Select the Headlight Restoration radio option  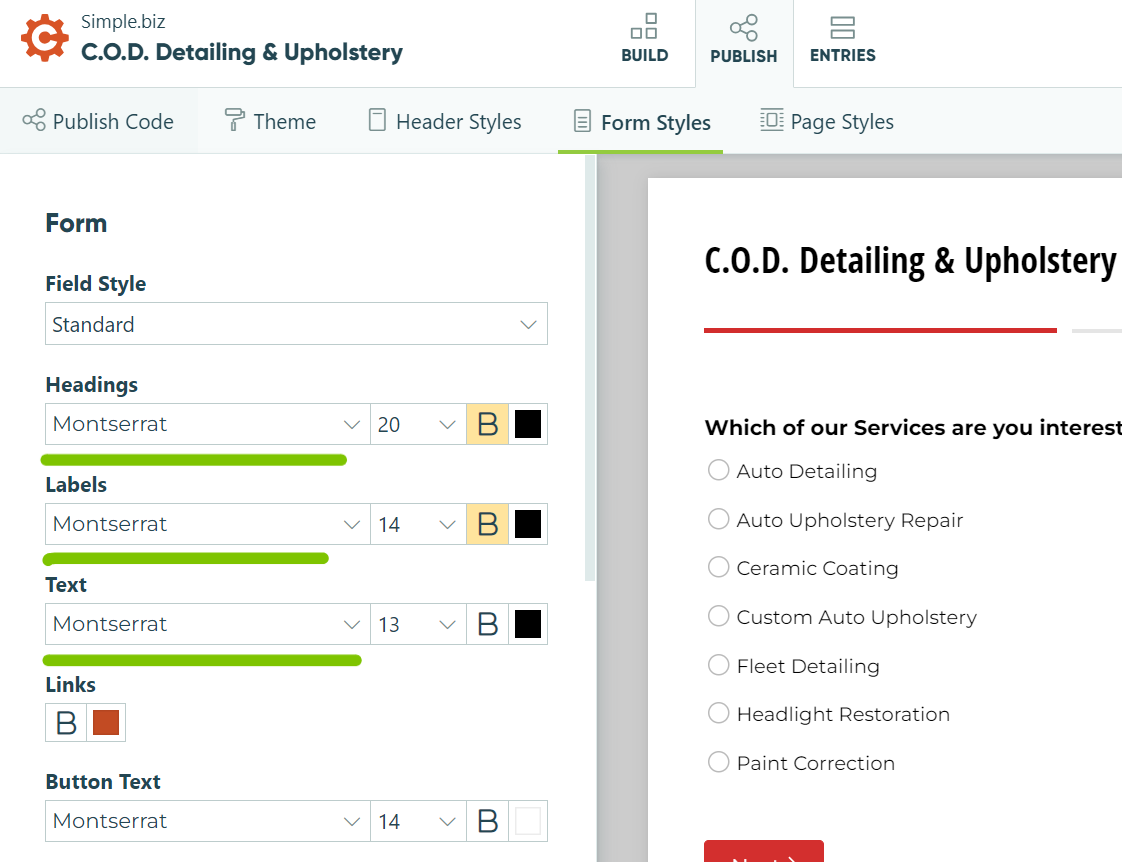pyautogui.click(x=718, y=713)
